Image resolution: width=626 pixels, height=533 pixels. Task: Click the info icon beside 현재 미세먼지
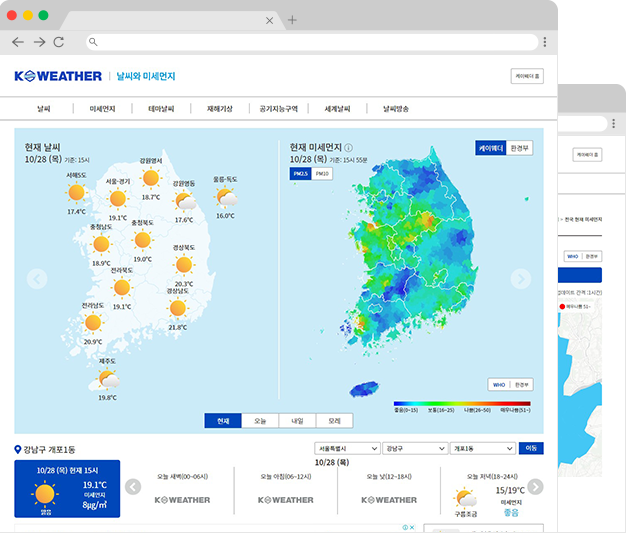[x=348, y=147]
